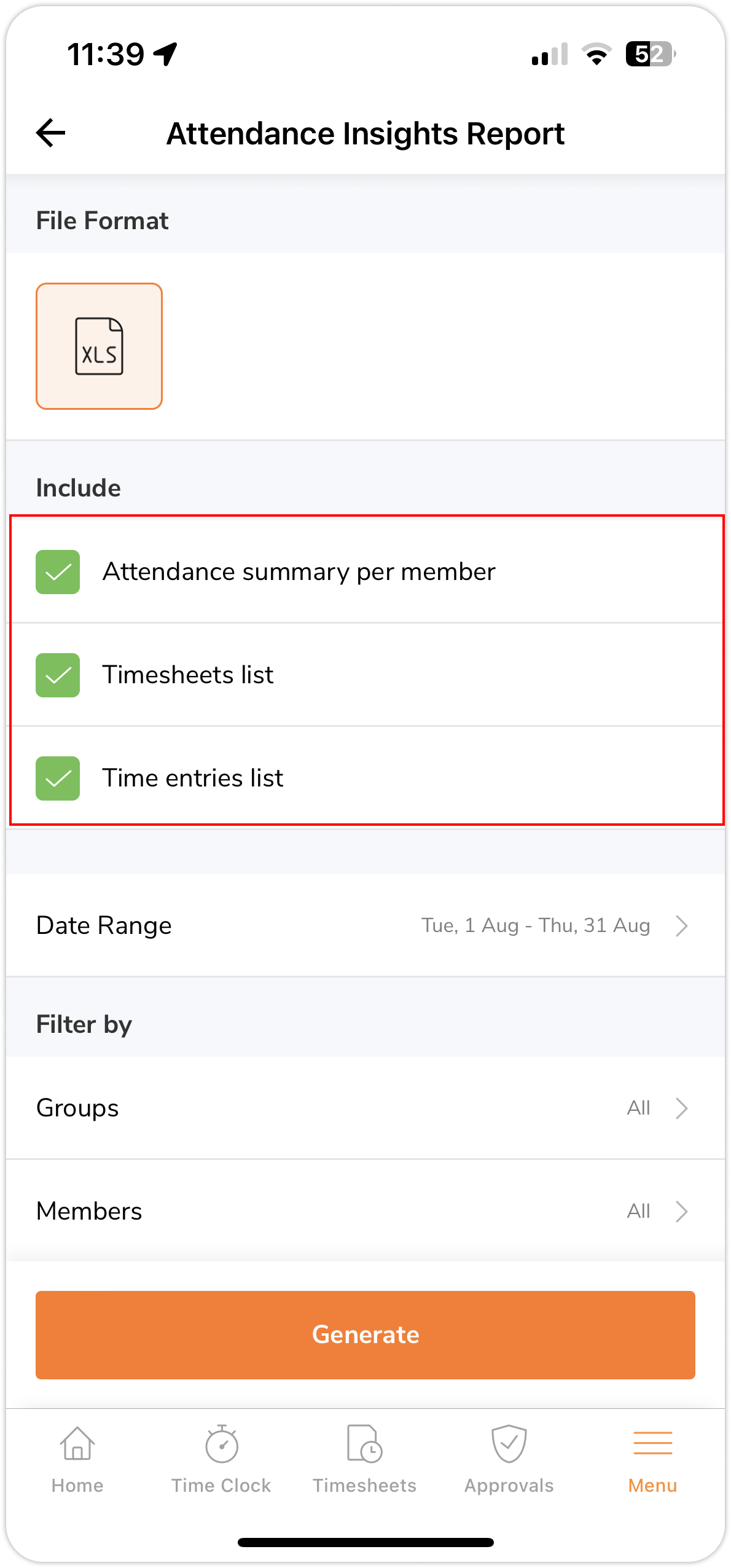Screen dimensions: 731x1568
Task: Uncheck the Time entries list option
Action: tap(58, 778)
